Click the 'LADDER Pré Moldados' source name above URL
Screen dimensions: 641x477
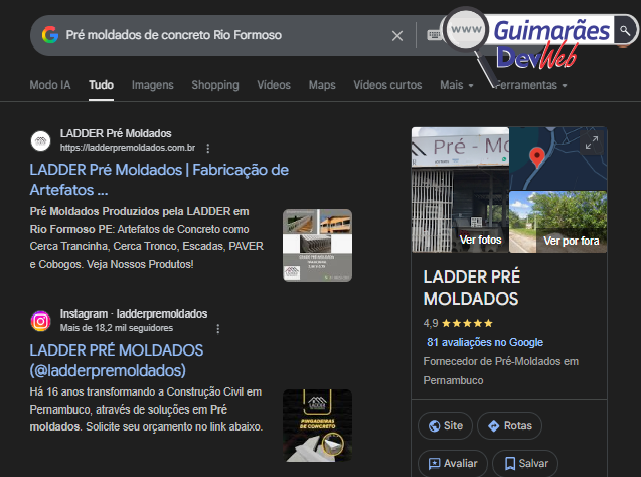tap(115, 133)
